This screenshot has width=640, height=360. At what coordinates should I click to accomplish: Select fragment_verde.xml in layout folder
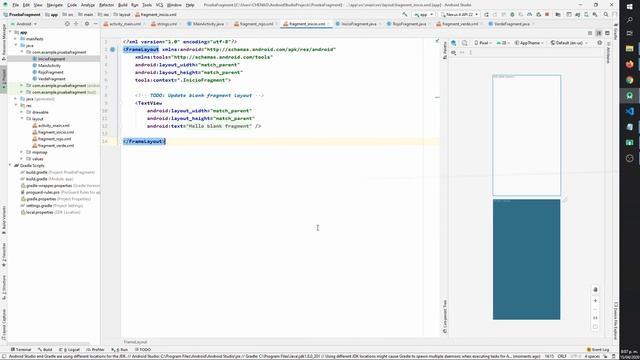[x=56, y=146]
